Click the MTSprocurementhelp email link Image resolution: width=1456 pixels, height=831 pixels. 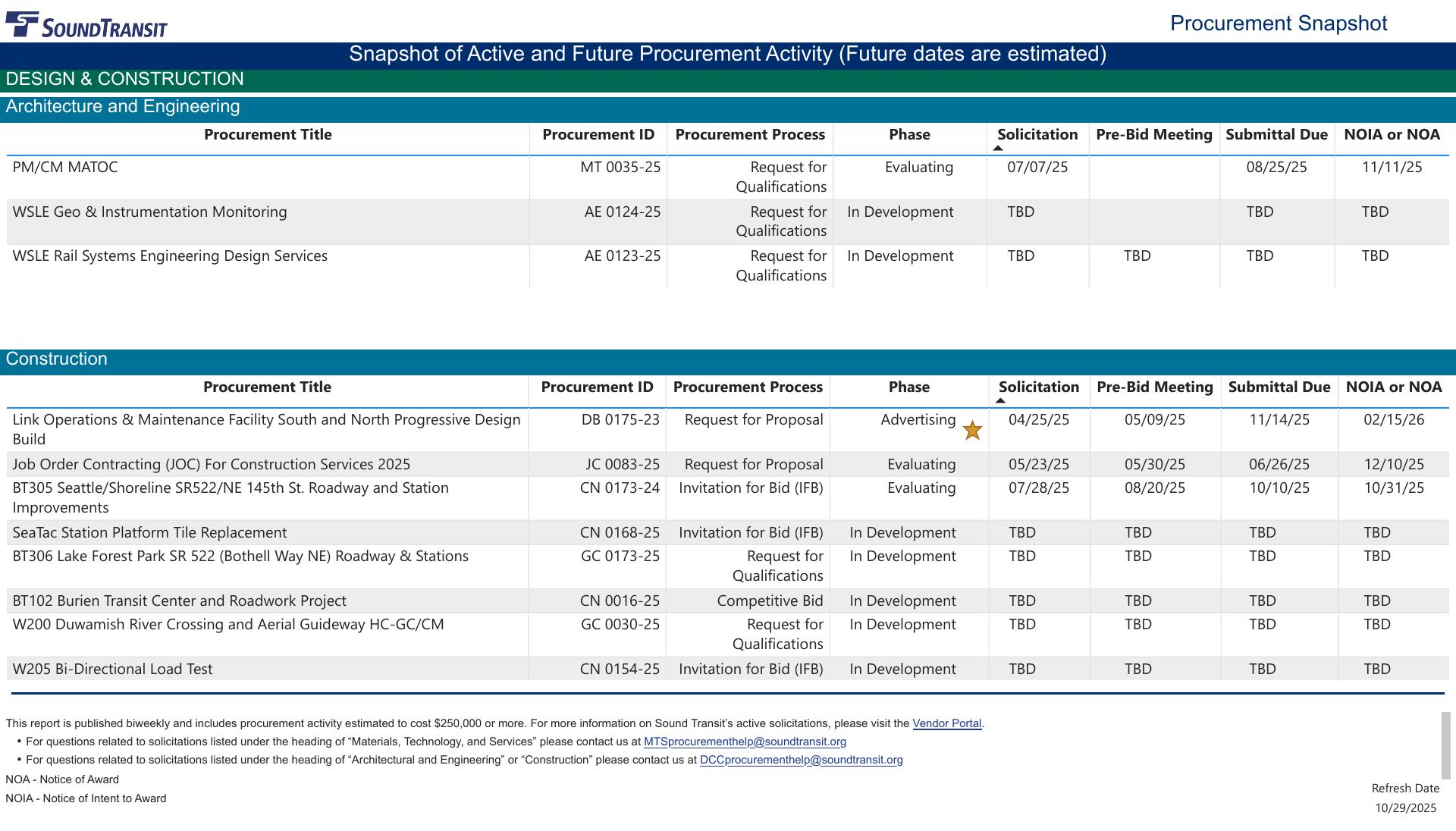point(745,742)
